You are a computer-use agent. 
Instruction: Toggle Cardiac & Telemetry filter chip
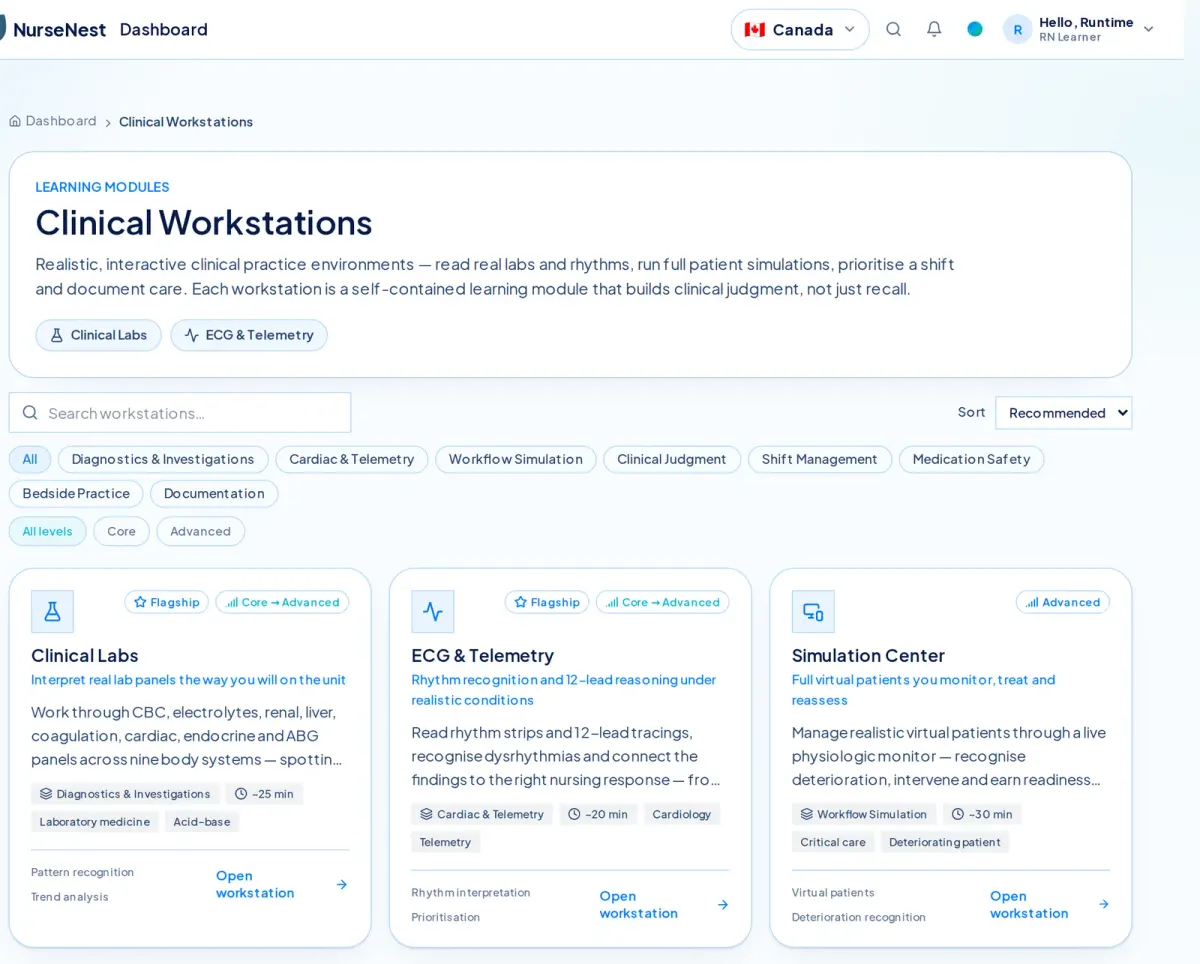pos(352,459)
